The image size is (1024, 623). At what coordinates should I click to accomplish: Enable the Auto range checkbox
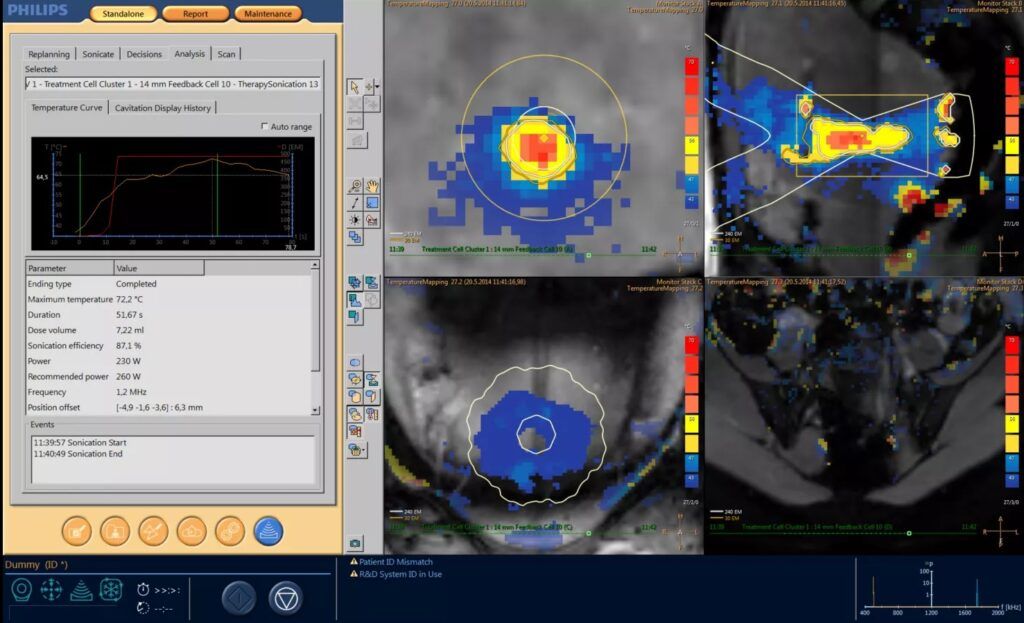[264, 127]
